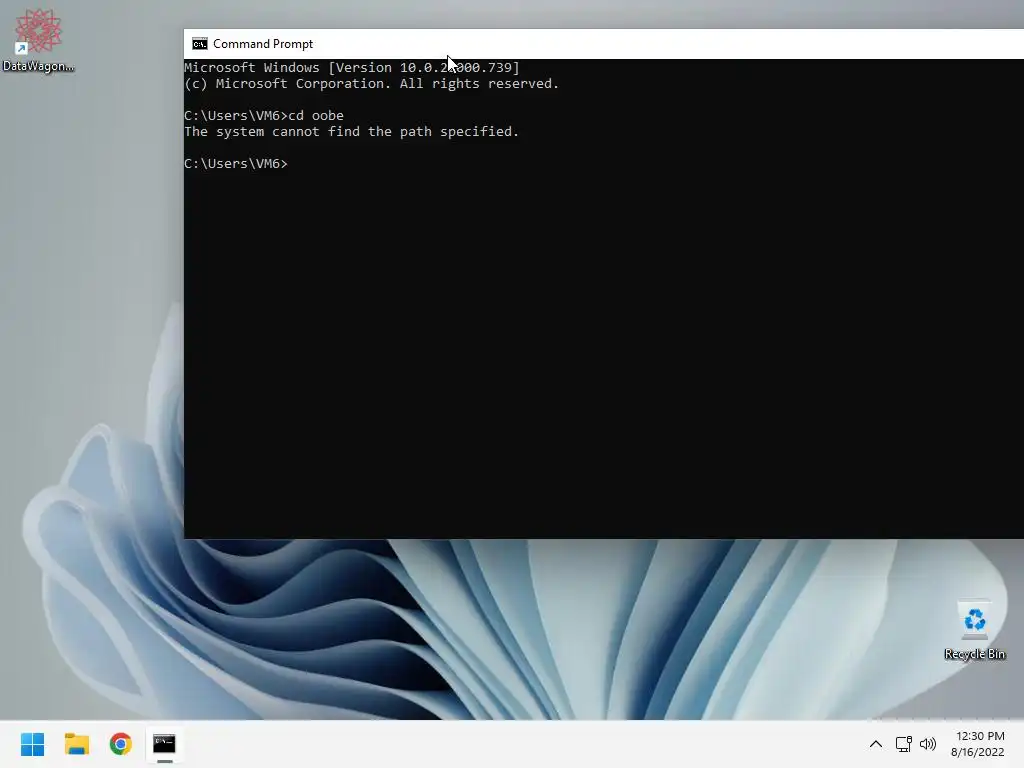Show hidden icons in system tray
1024x768 pixels.
876,744
